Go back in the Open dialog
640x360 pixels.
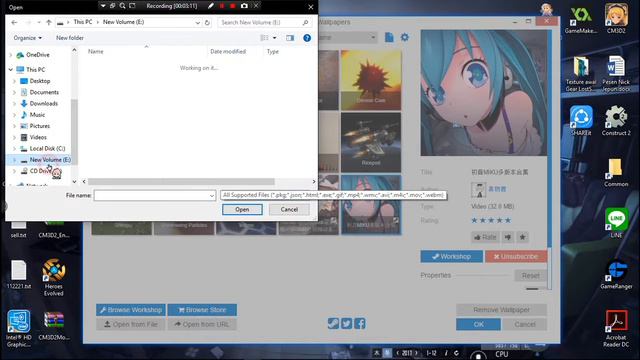pyautogui.click(x=14, y=22)
